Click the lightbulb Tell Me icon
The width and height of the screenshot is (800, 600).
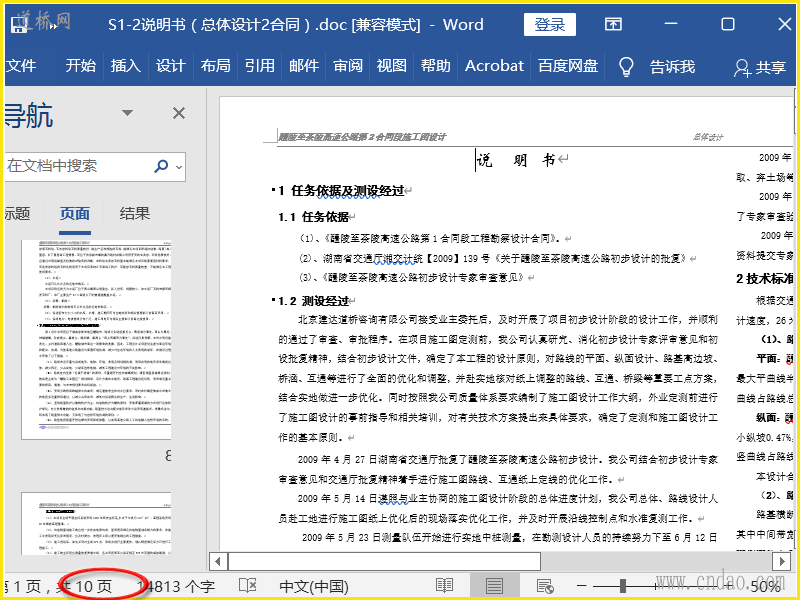[626, 67]
